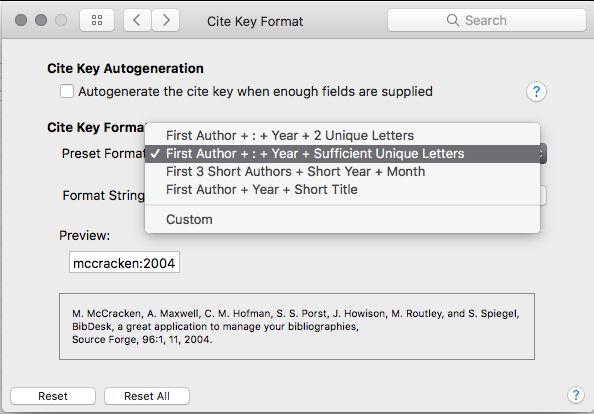
Task: Open the bottom-right help question mark
Action: [x=575, y=395]
